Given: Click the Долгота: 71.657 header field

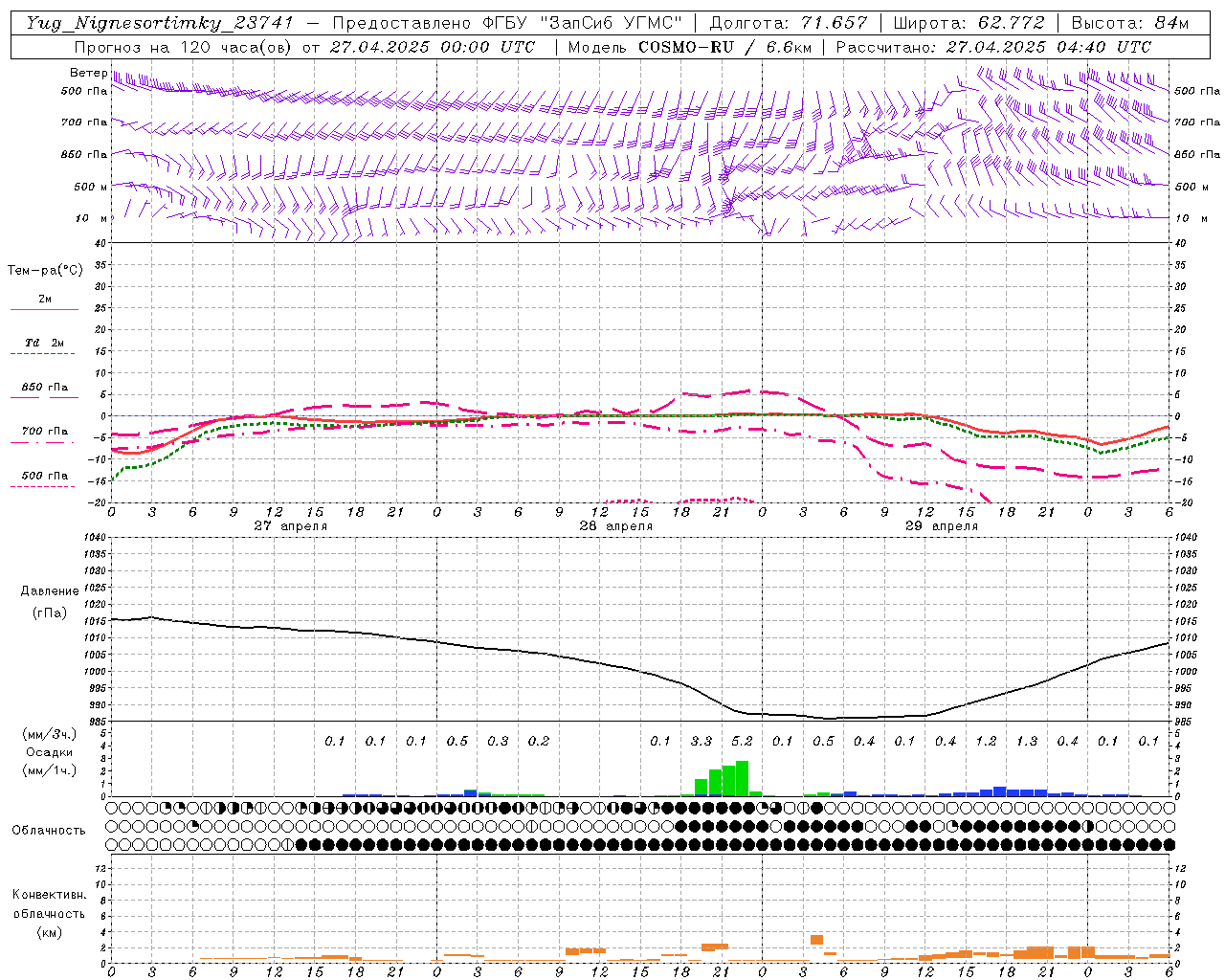Looking at the screenshot, I should [789, 23].
